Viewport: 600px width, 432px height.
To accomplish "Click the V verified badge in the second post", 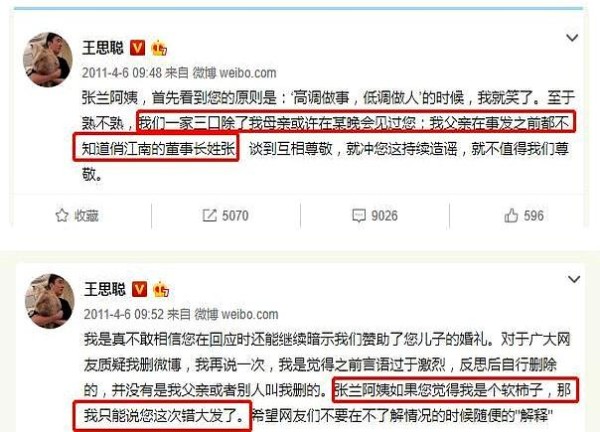I will tap(139, 290).
